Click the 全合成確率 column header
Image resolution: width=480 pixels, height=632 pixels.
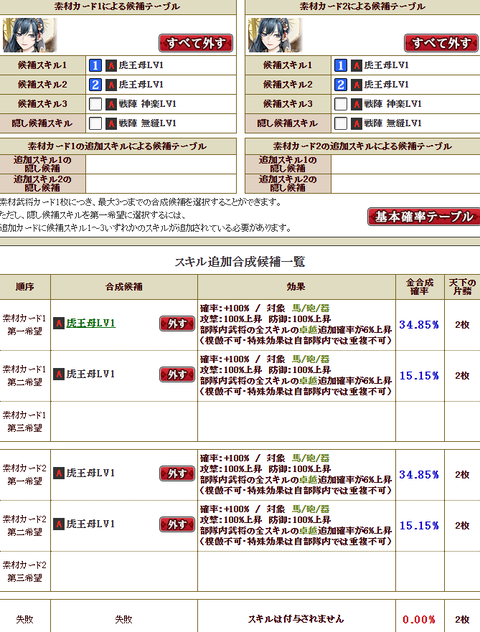[419, 287]
